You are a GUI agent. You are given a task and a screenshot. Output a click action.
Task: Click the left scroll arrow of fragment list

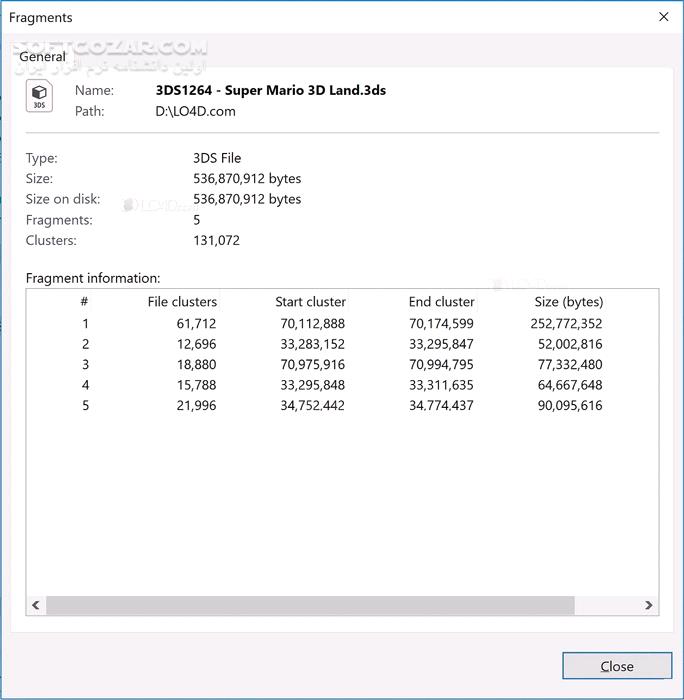36,605
